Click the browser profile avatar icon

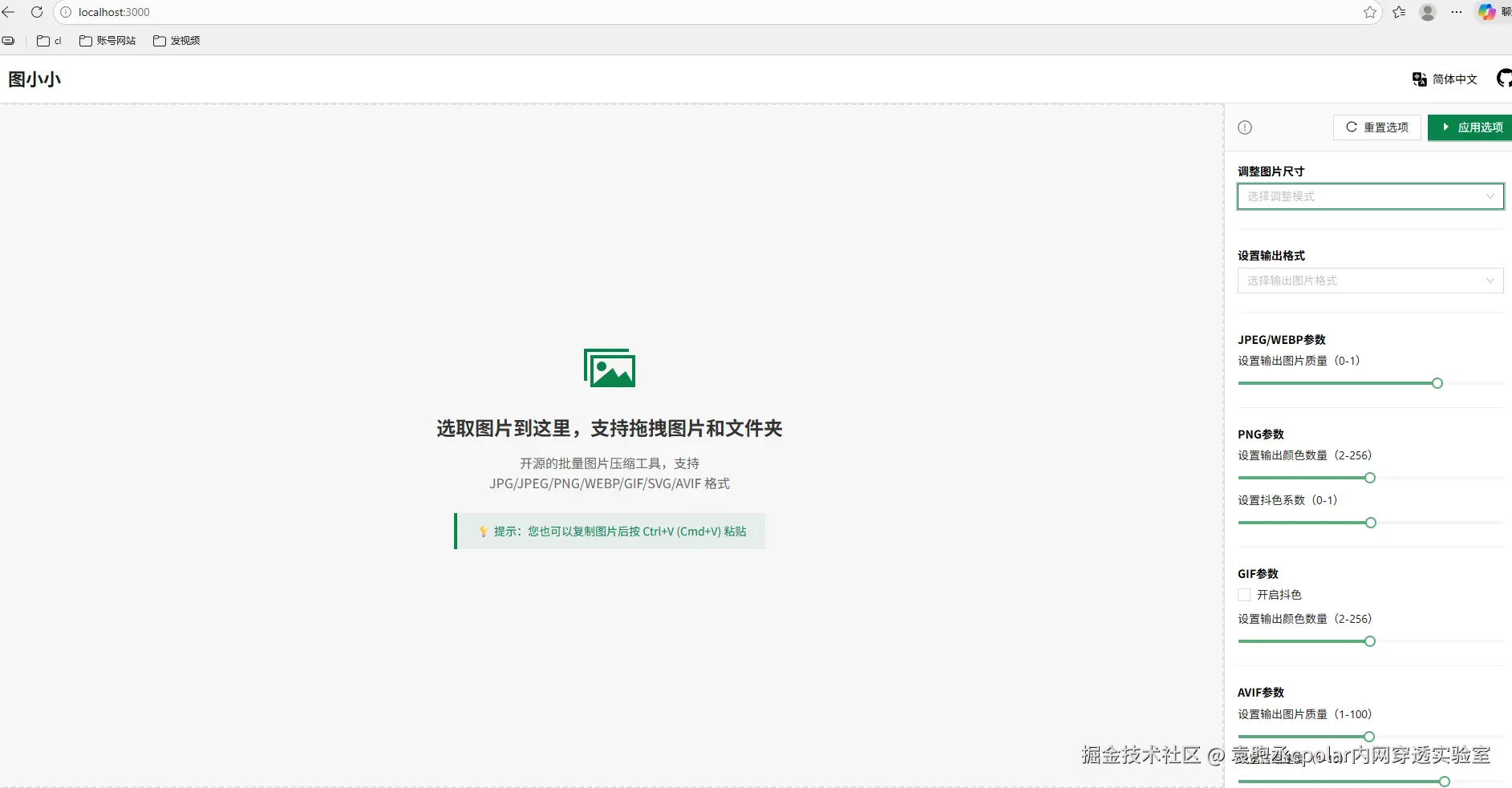1428,12
